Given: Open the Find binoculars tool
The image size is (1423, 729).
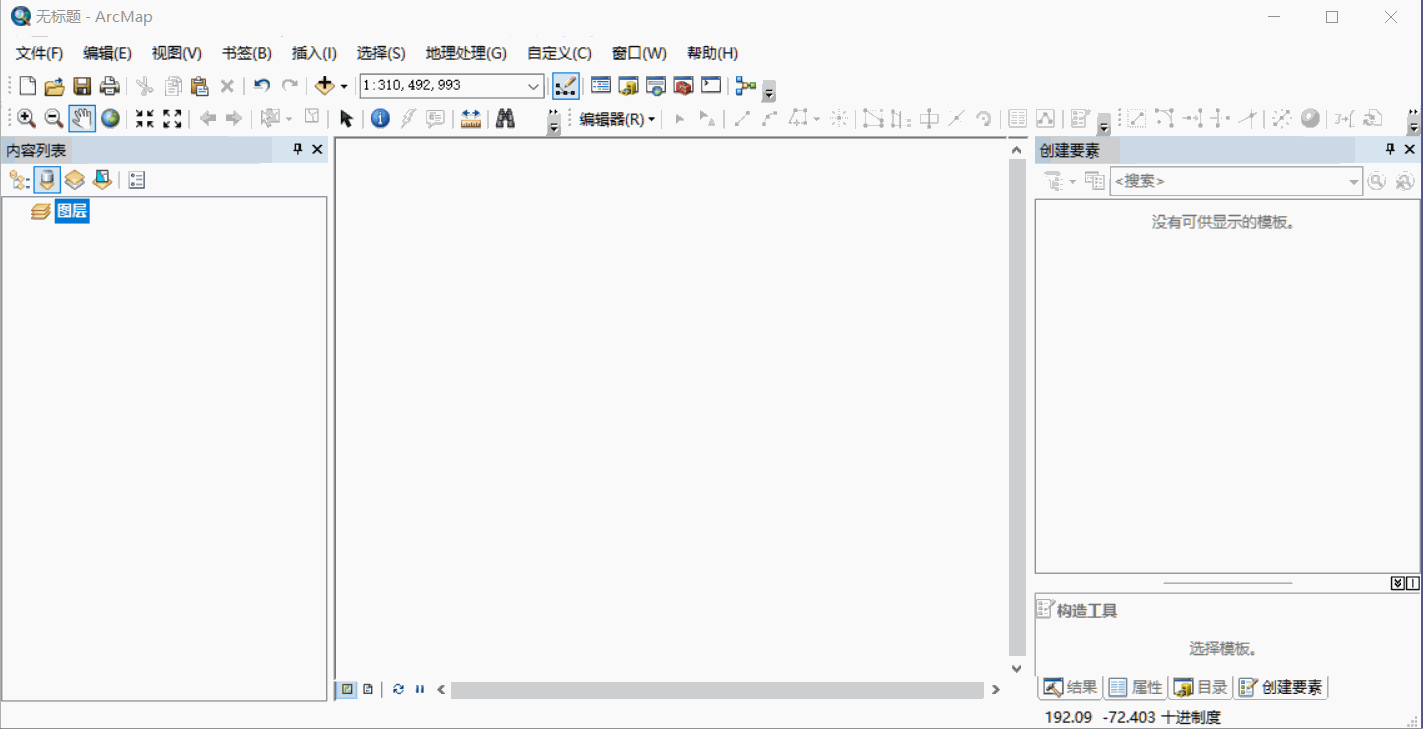Looking at the screenshot, I should point(505,119).
